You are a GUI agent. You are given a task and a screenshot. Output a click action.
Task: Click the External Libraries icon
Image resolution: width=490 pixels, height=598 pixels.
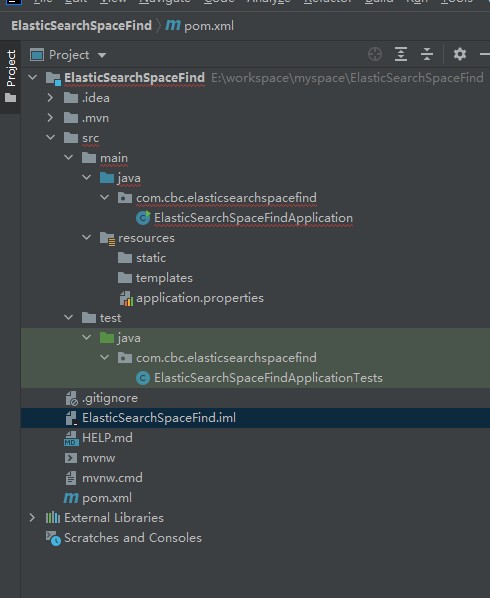click(53, 518)
